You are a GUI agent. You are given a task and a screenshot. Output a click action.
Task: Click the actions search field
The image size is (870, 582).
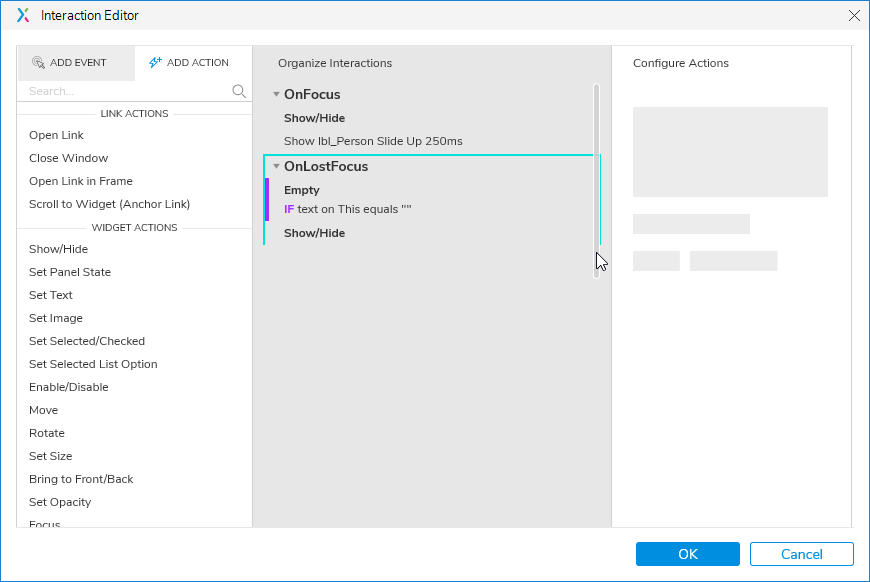pyautogui.click(x=125, y=91)
